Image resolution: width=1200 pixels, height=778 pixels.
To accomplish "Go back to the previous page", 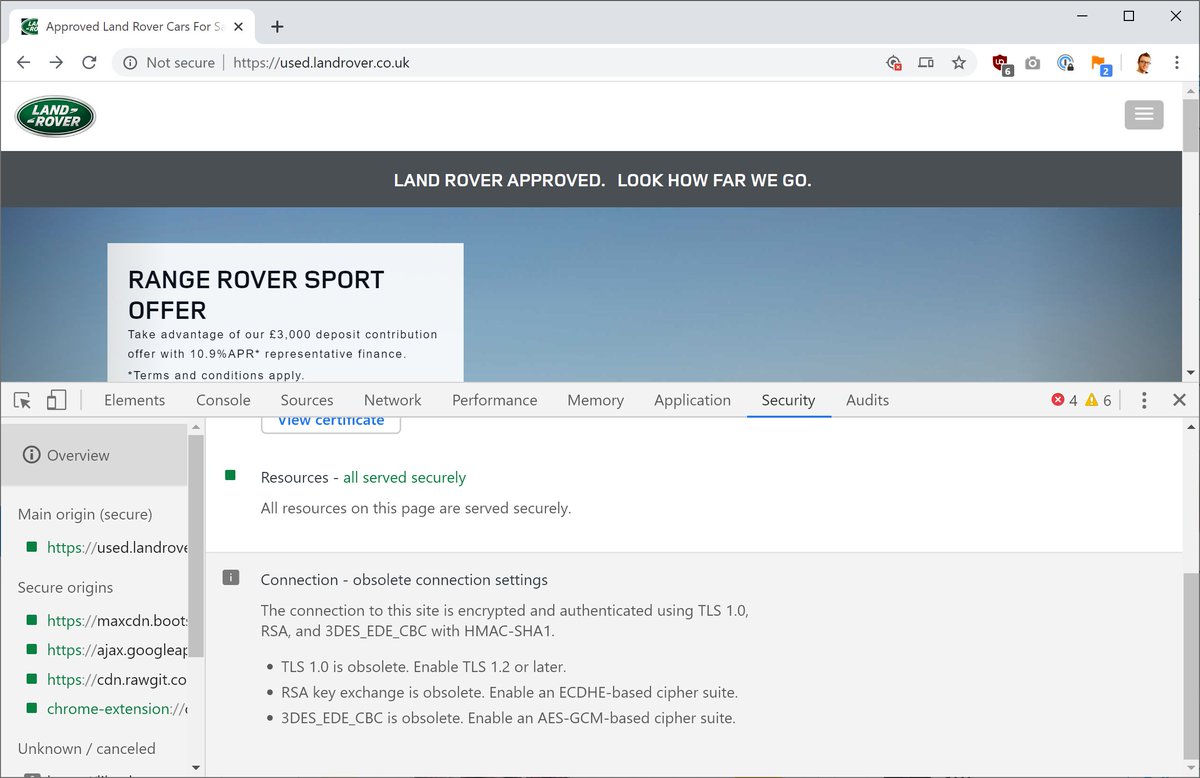I will [x=24, y=62].
